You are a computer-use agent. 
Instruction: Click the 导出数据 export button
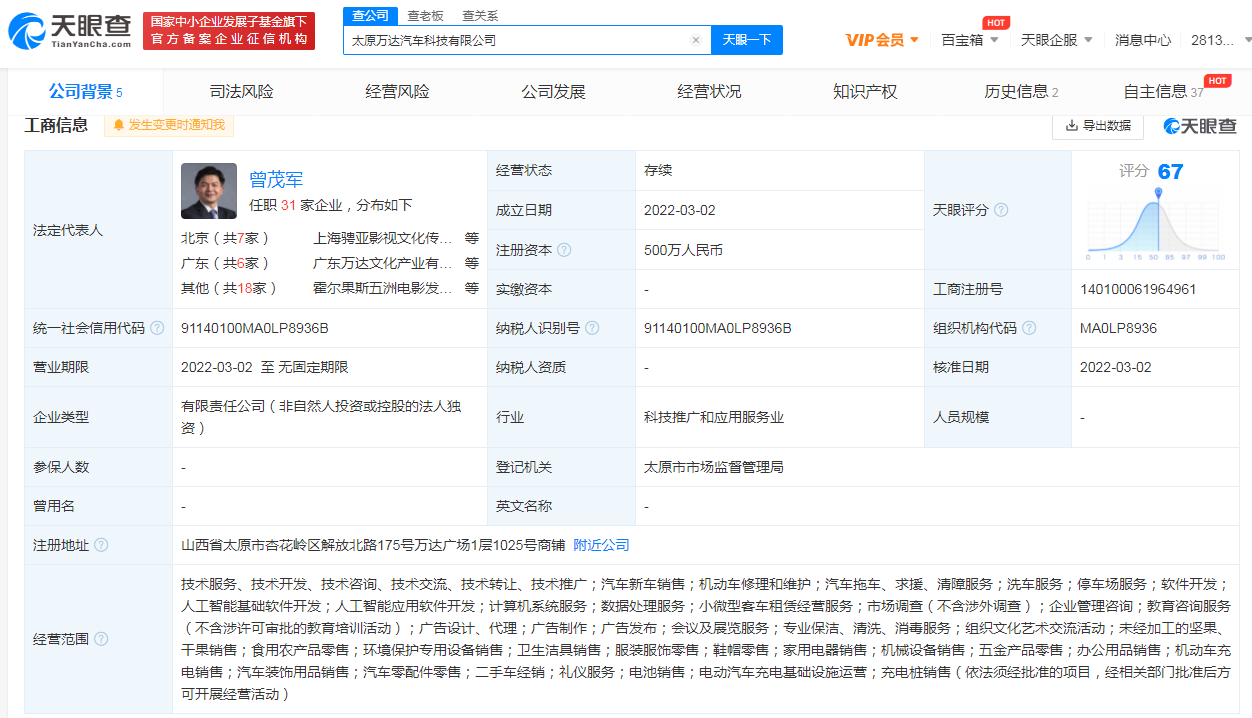tap(1098, 125)
